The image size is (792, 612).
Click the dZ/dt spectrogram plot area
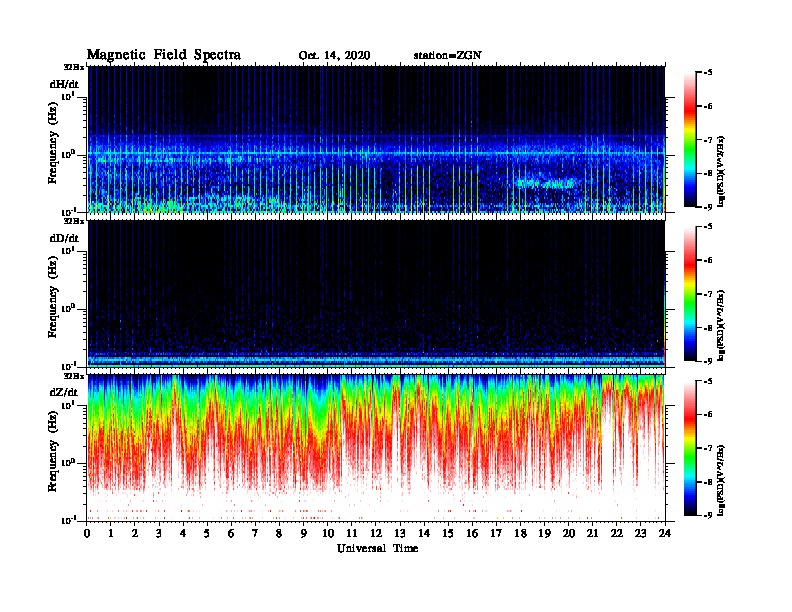tap(376, 448)
